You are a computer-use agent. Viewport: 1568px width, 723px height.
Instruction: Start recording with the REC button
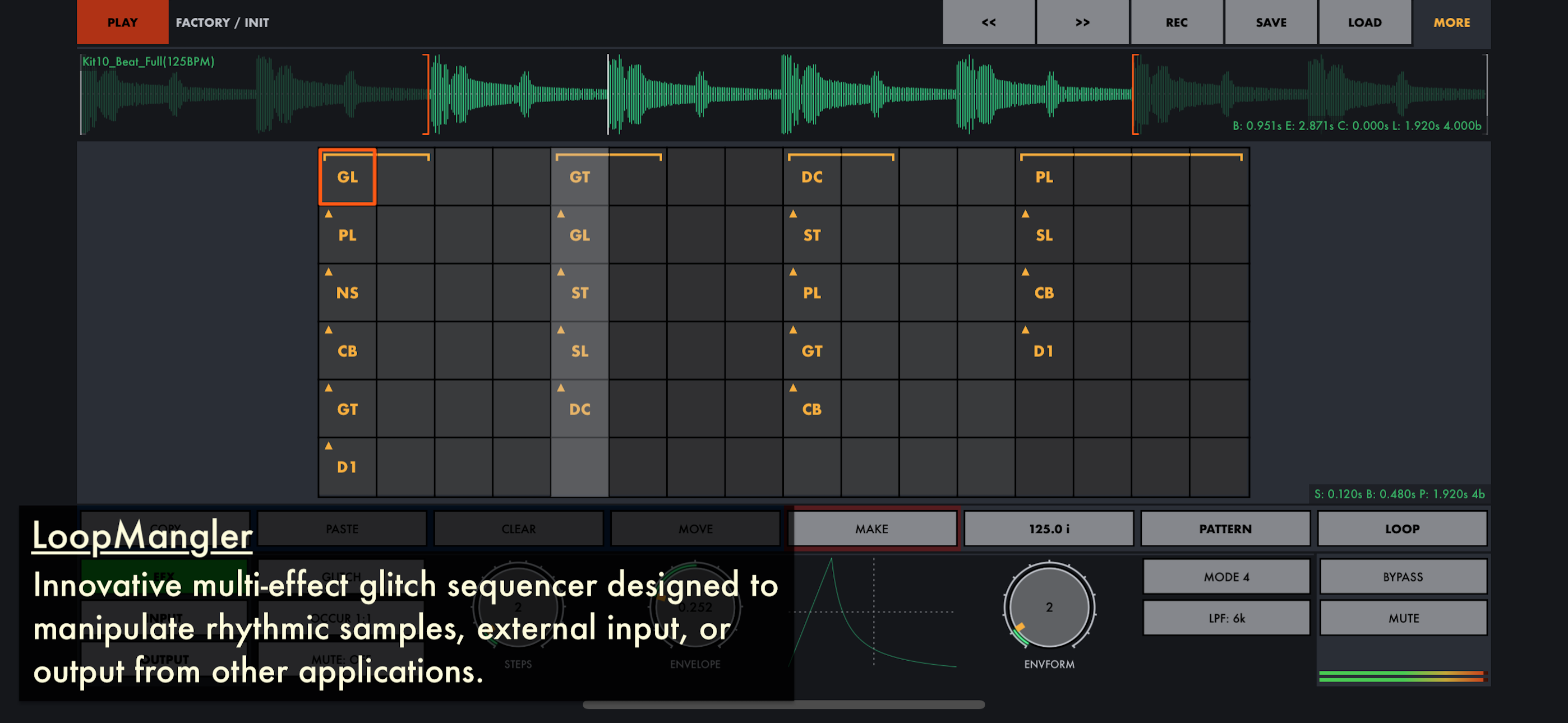pos(1177,22)
